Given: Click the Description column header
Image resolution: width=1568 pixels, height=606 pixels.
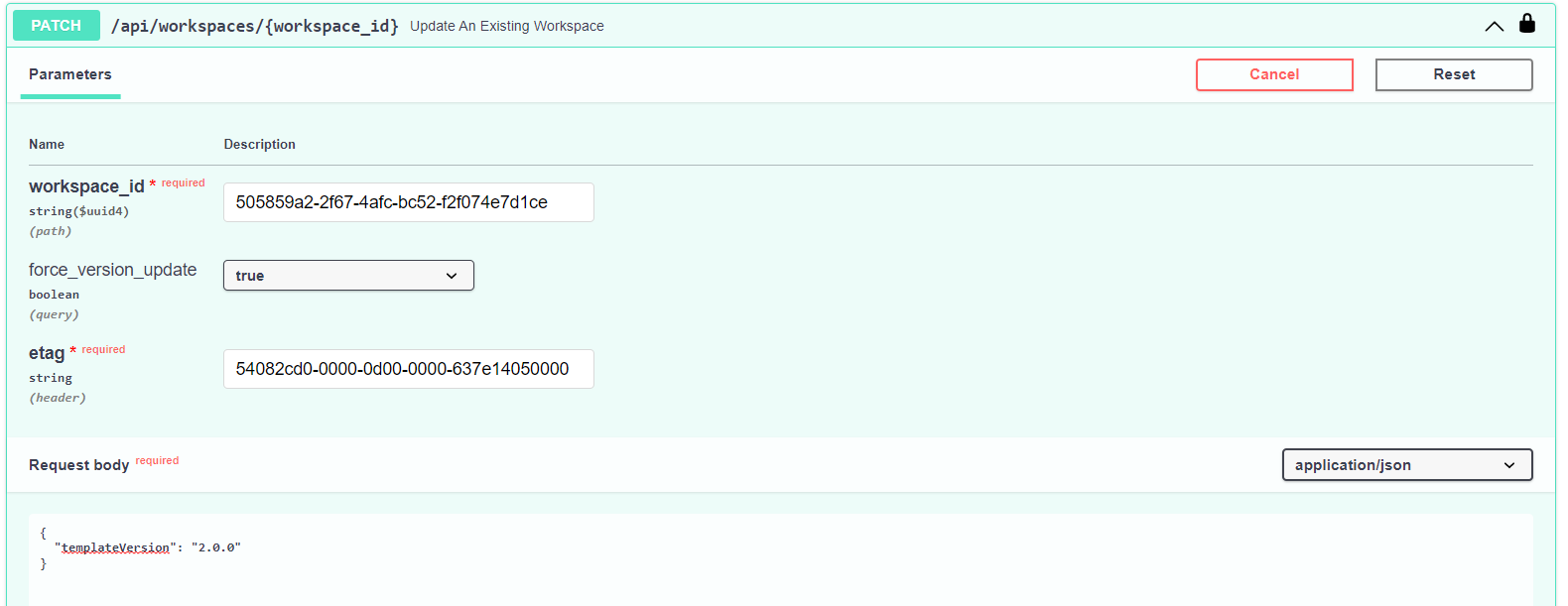Looking at the screenshot, I should click(260, 144).
